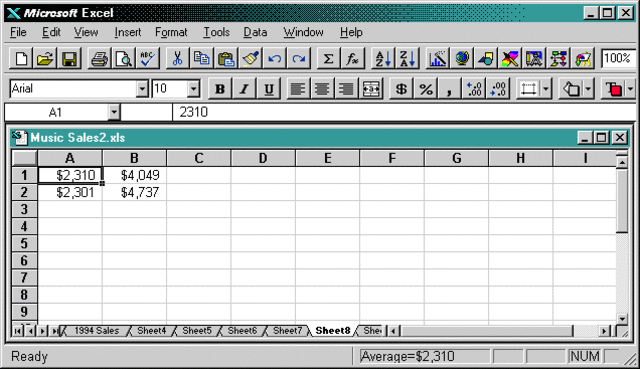Switch to the 1994 Sales sheet tab
640x369 pixels.
click(96, 331)
